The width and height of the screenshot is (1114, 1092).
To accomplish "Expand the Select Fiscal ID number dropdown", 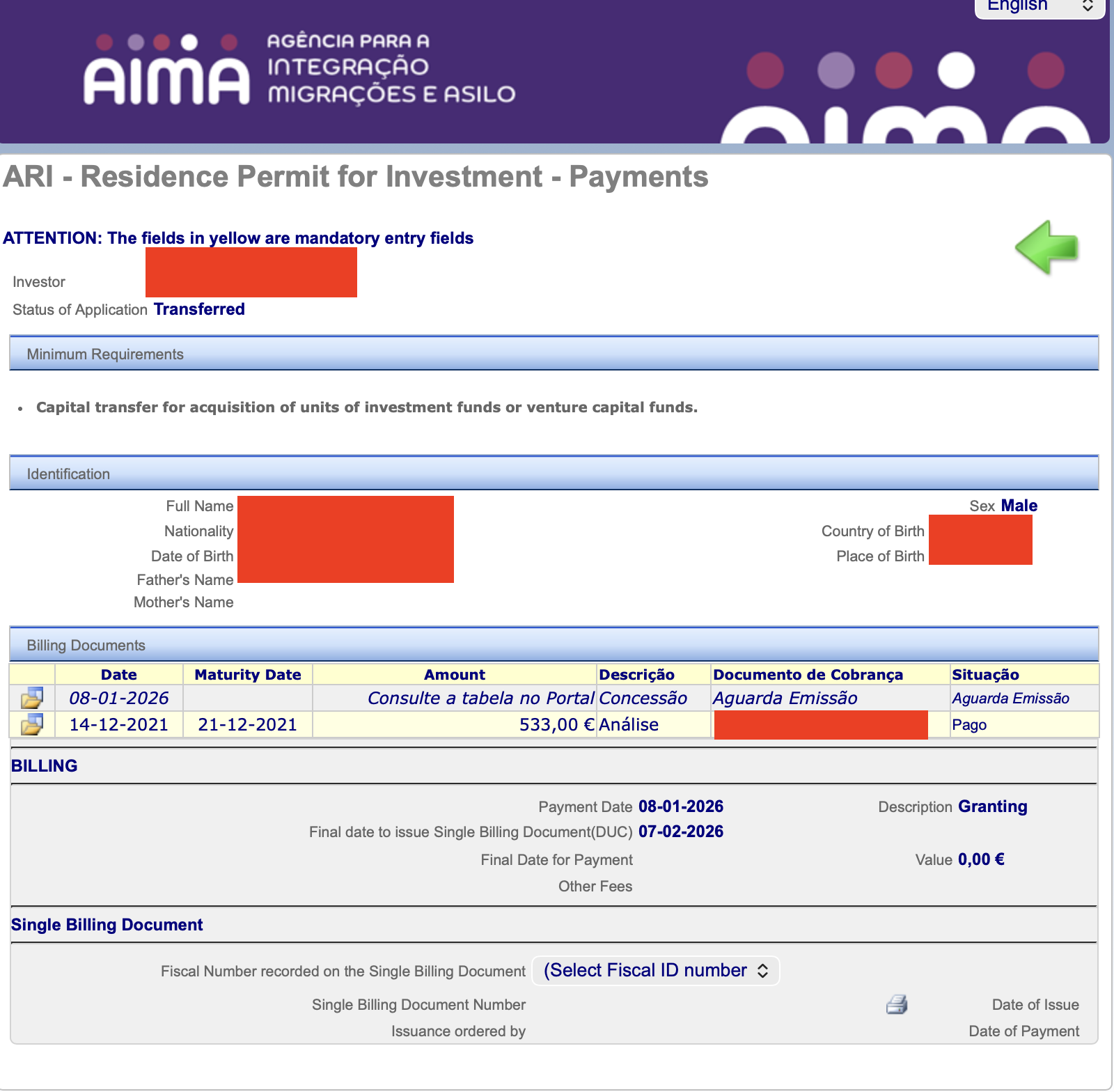I will [x=655, y=971].
